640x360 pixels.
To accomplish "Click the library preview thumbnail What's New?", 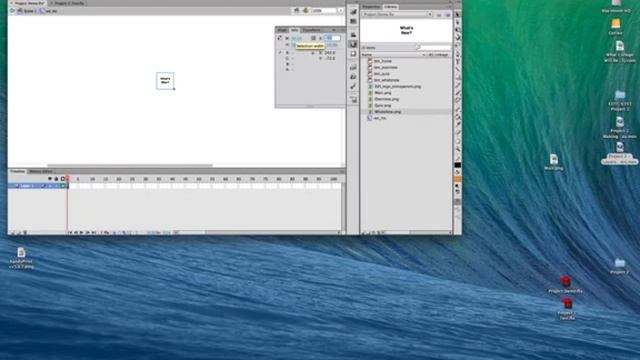I will tap(406, 31).
